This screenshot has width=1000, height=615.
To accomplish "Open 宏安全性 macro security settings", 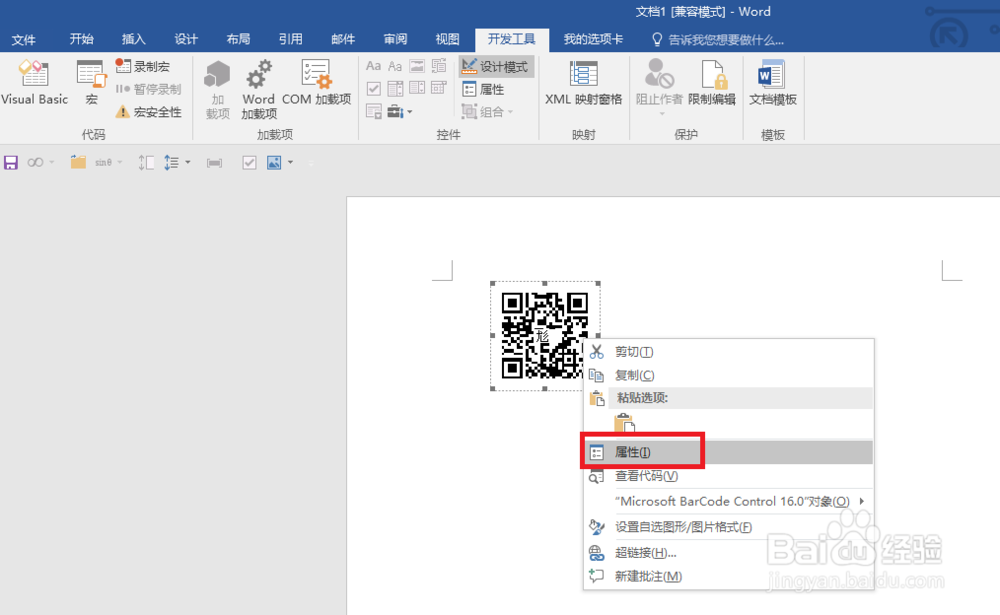I will coord(149,112).
